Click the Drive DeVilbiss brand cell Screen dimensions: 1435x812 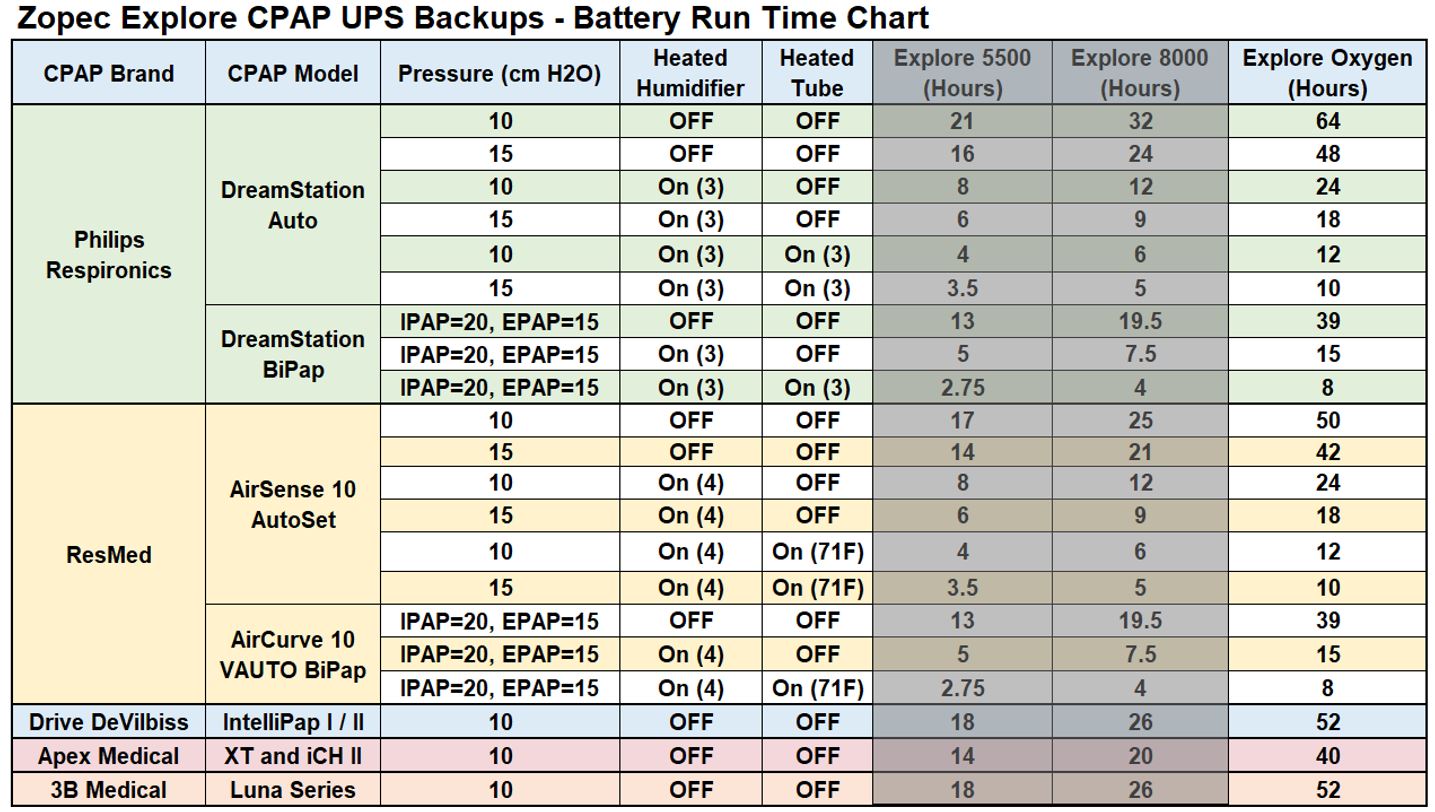108,722
